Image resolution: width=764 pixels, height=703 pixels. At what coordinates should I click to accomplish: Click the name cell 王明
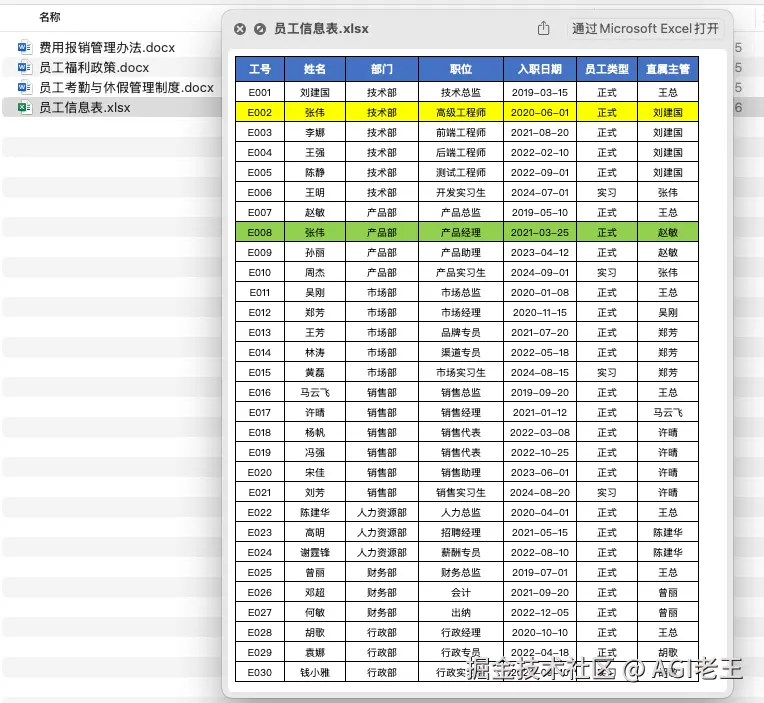[x=315, y=192]
